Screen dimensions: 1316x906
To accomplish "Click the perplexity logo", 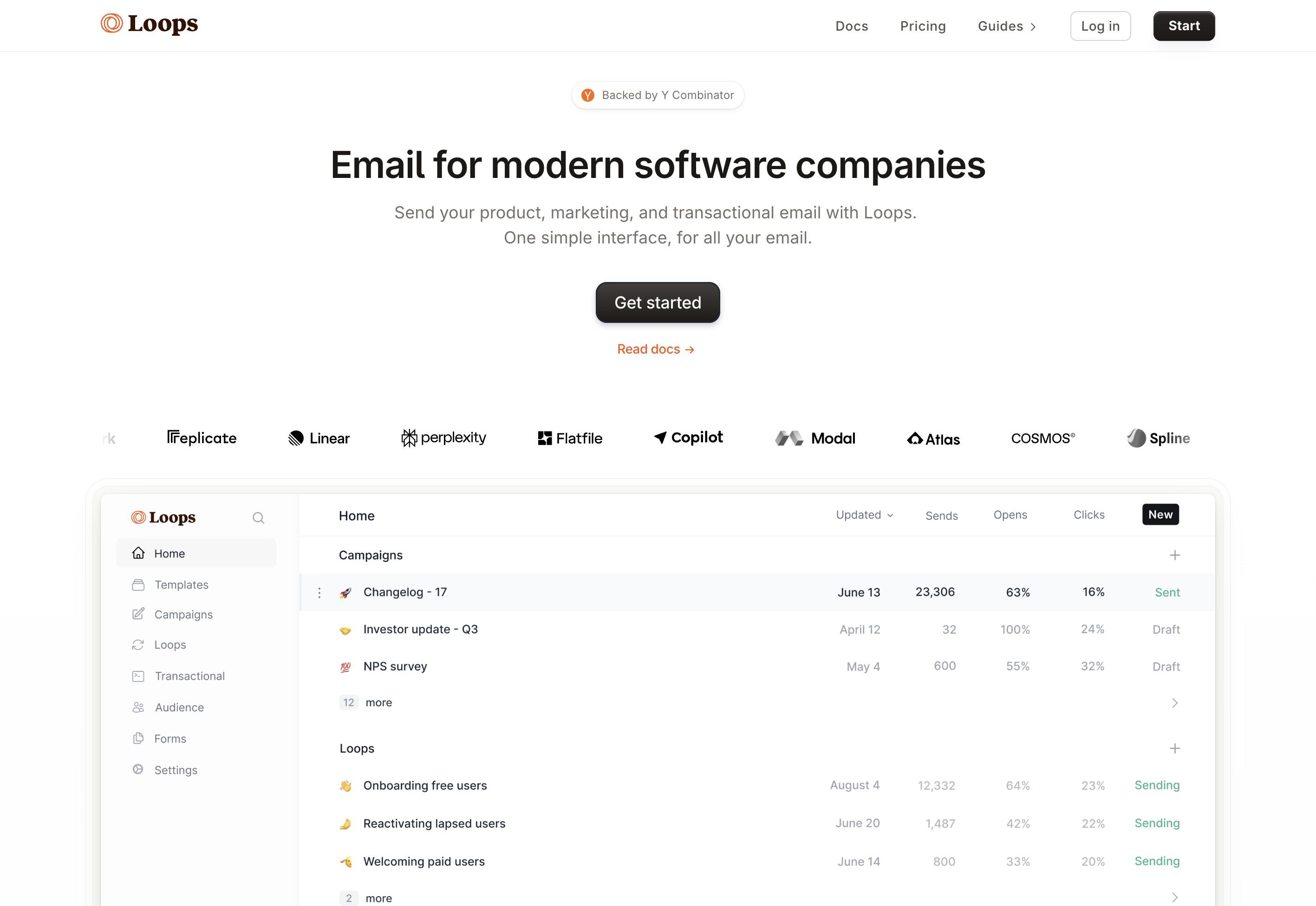I will coord(443,438).
